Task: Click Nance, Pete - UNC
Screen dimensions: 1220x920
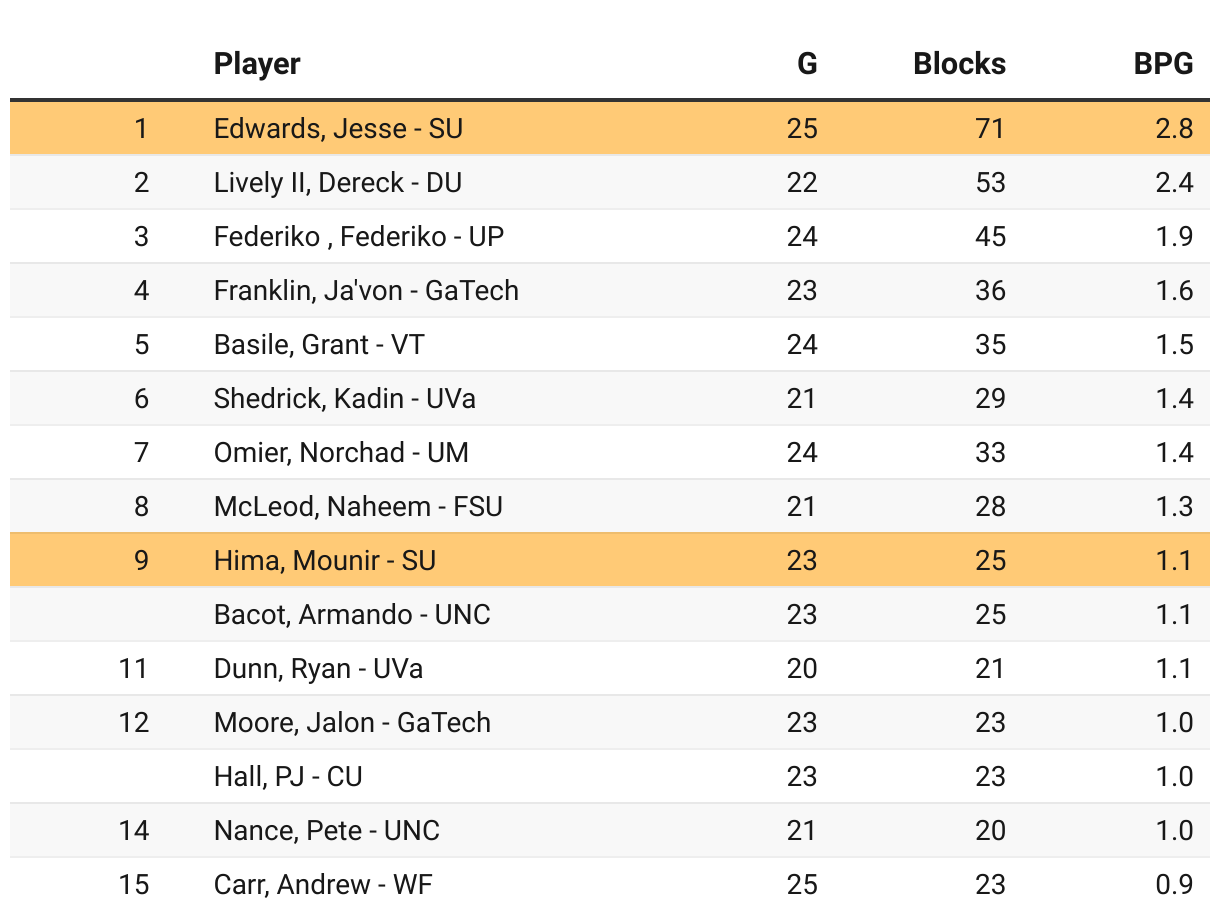Action: [326, 830]
